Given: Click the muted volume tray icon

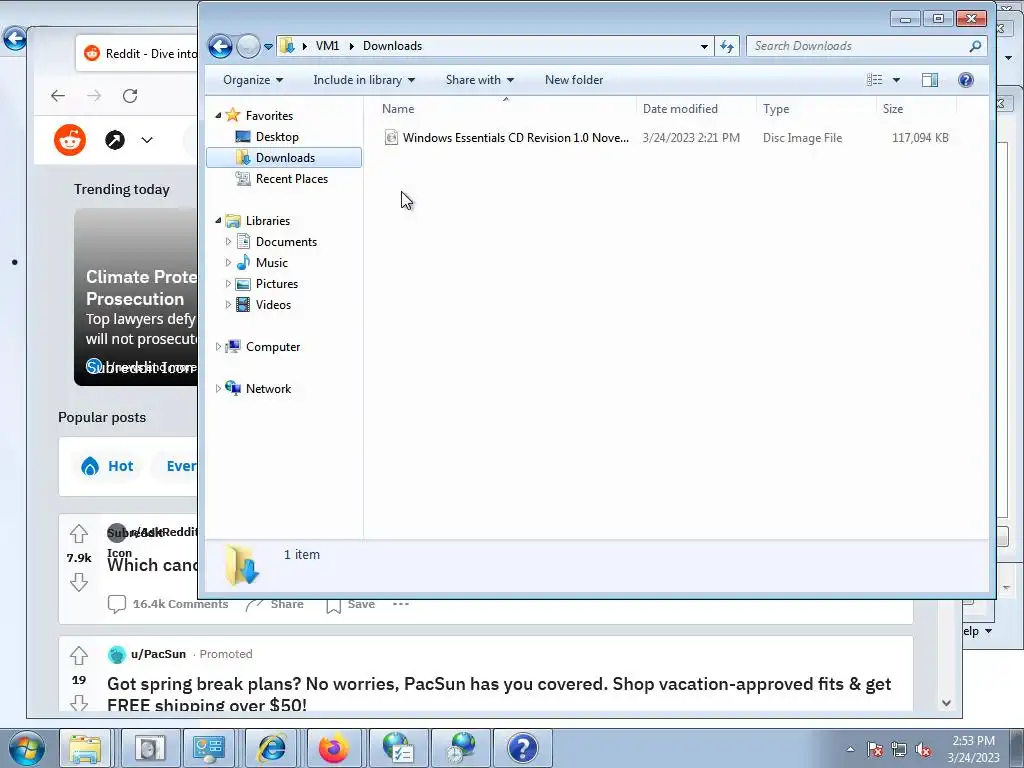Looking at the screenshot, I should [x=922, y=750].
